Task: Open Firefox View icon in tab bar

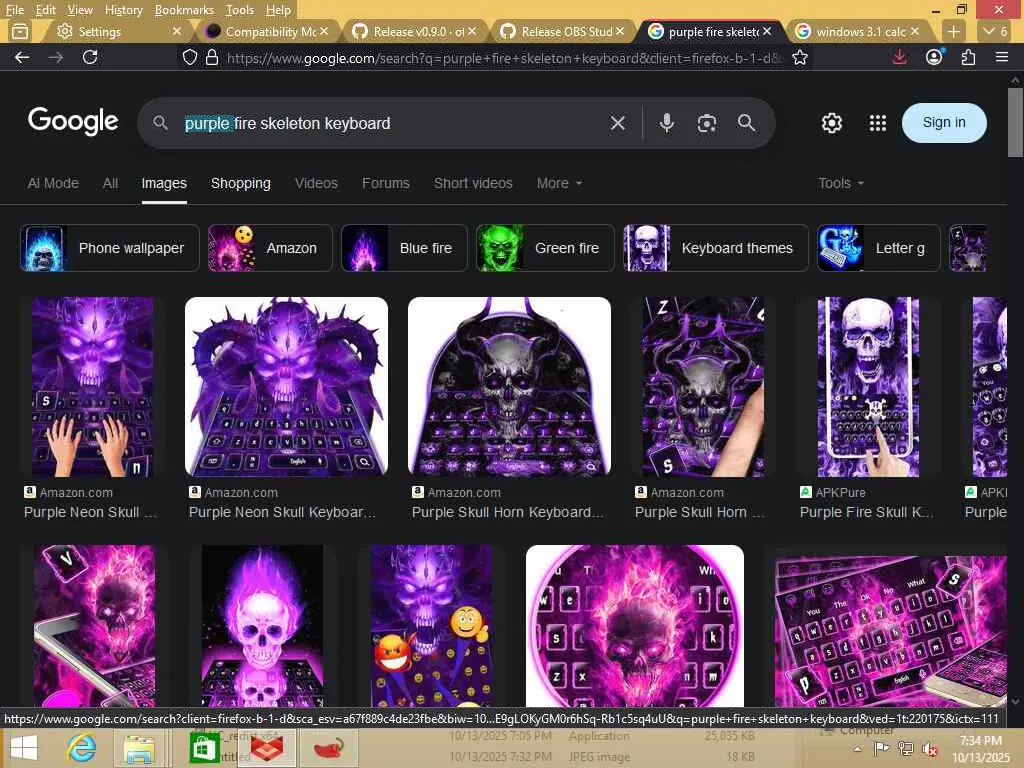Action: (x=20, y=31)
